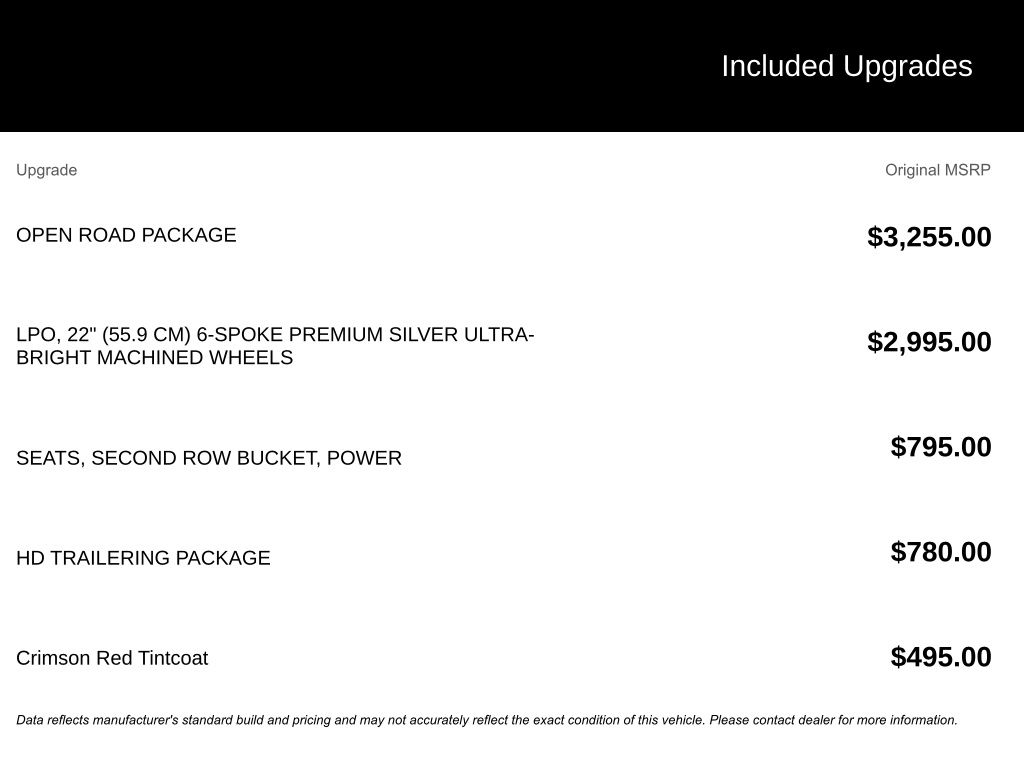1024x768 pixels.
Task: Click the BRIGHT MACHINED WHEELS text line
Action: click(154, 358)
